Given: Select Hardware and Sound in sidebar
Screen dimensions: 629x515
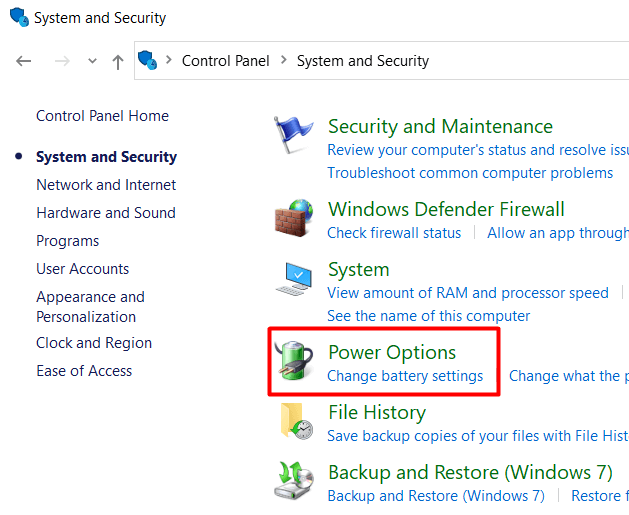Looking at the screenshot, I should (x=106, y=213).
